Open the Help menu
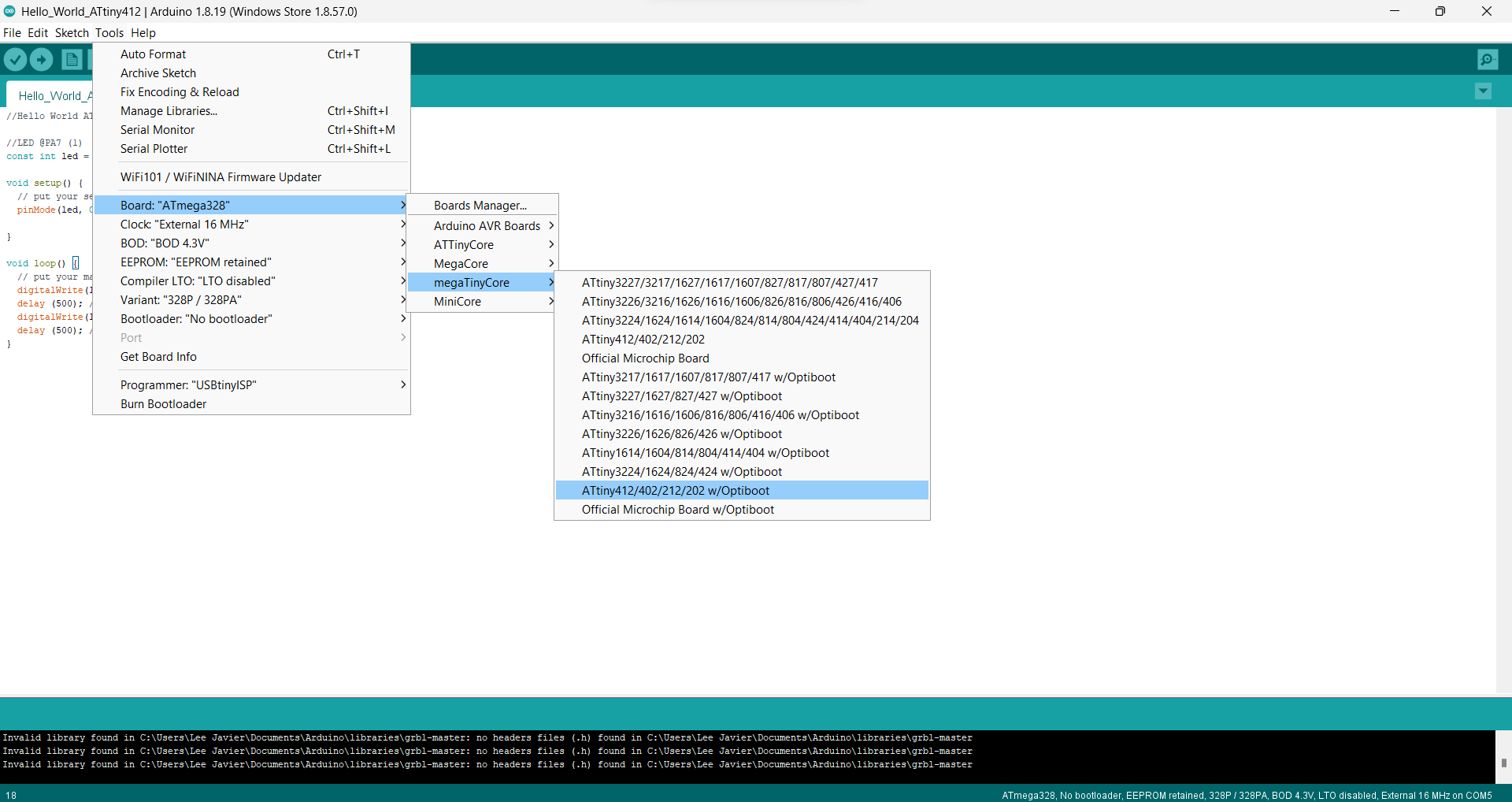Screen dimensions: 1512x802 (x=143, y=33)
